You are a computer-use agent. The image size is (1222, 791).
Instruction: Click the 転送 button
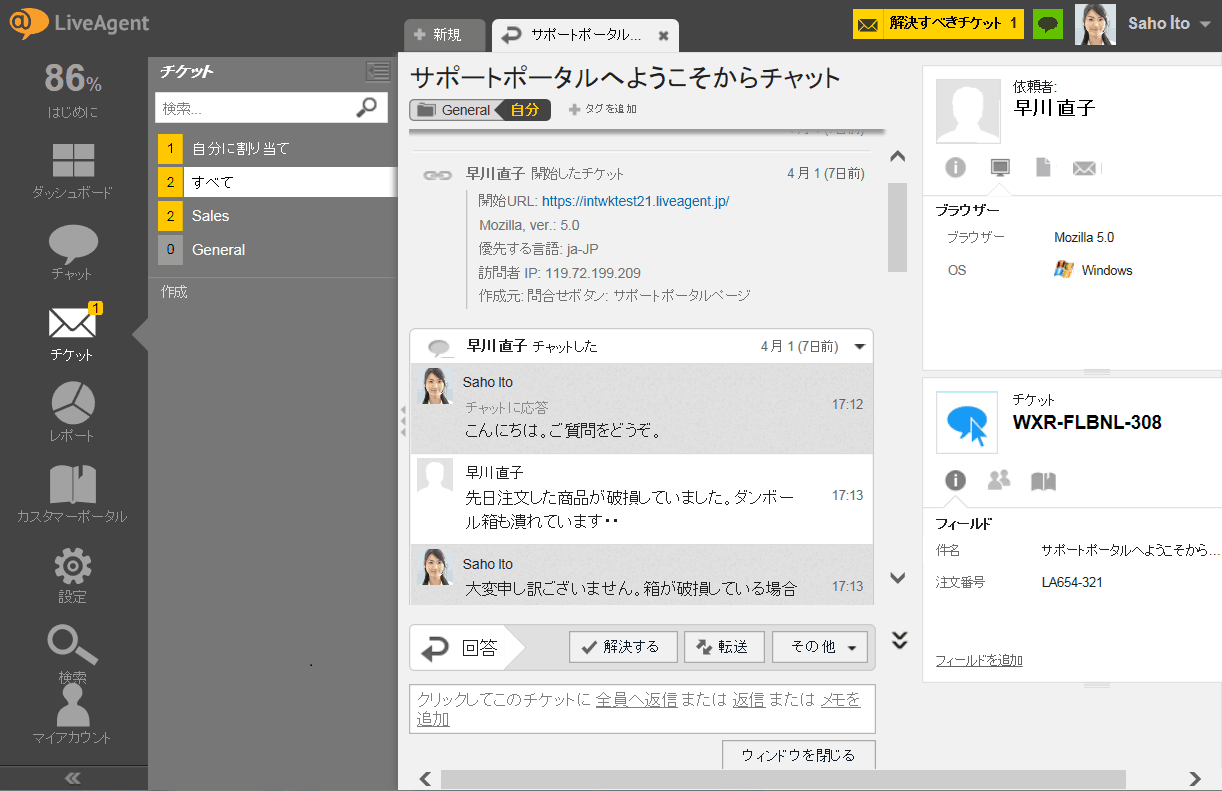click(x=724, y=647)
